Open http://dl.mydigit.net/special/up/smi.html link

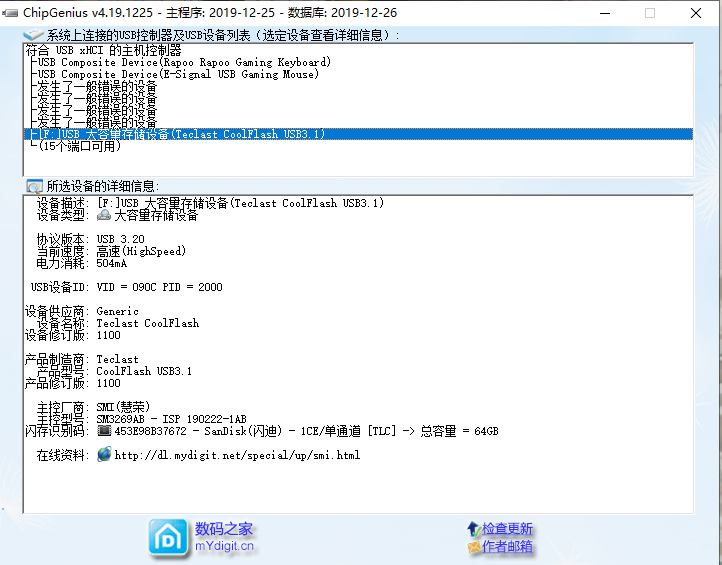[x=237, y=455]
